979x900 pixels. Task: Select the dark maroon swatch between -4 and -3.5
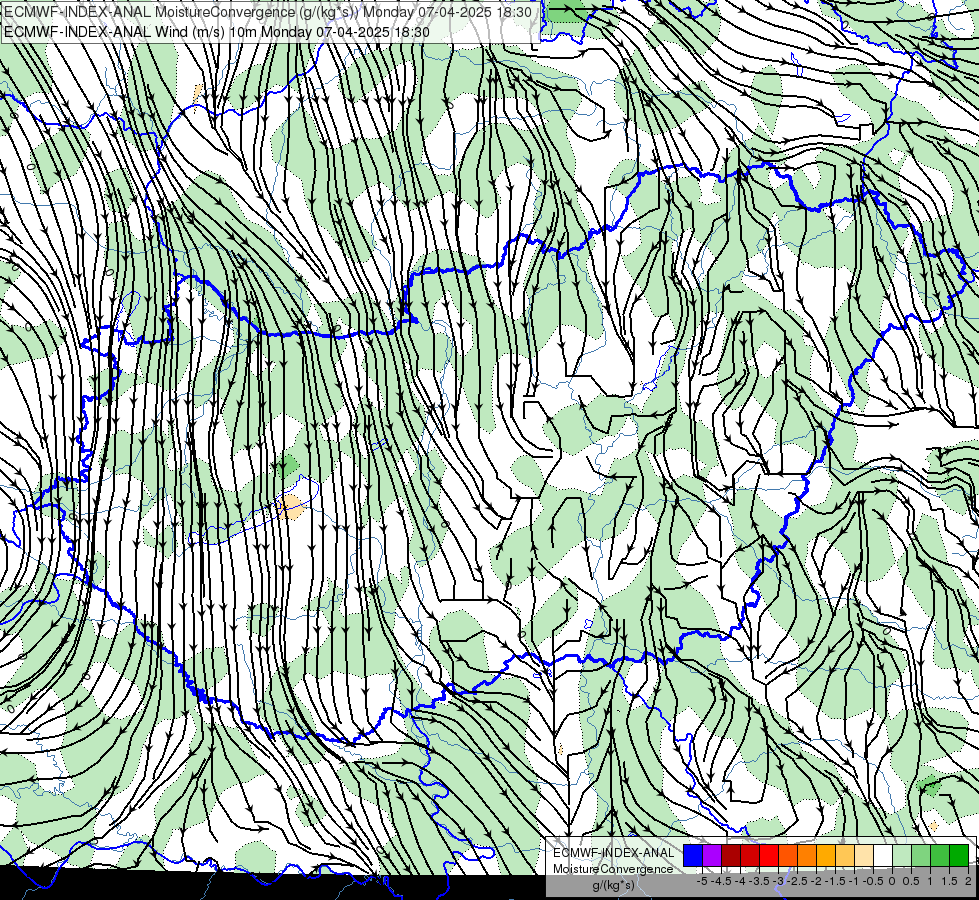tap(731, 856)
